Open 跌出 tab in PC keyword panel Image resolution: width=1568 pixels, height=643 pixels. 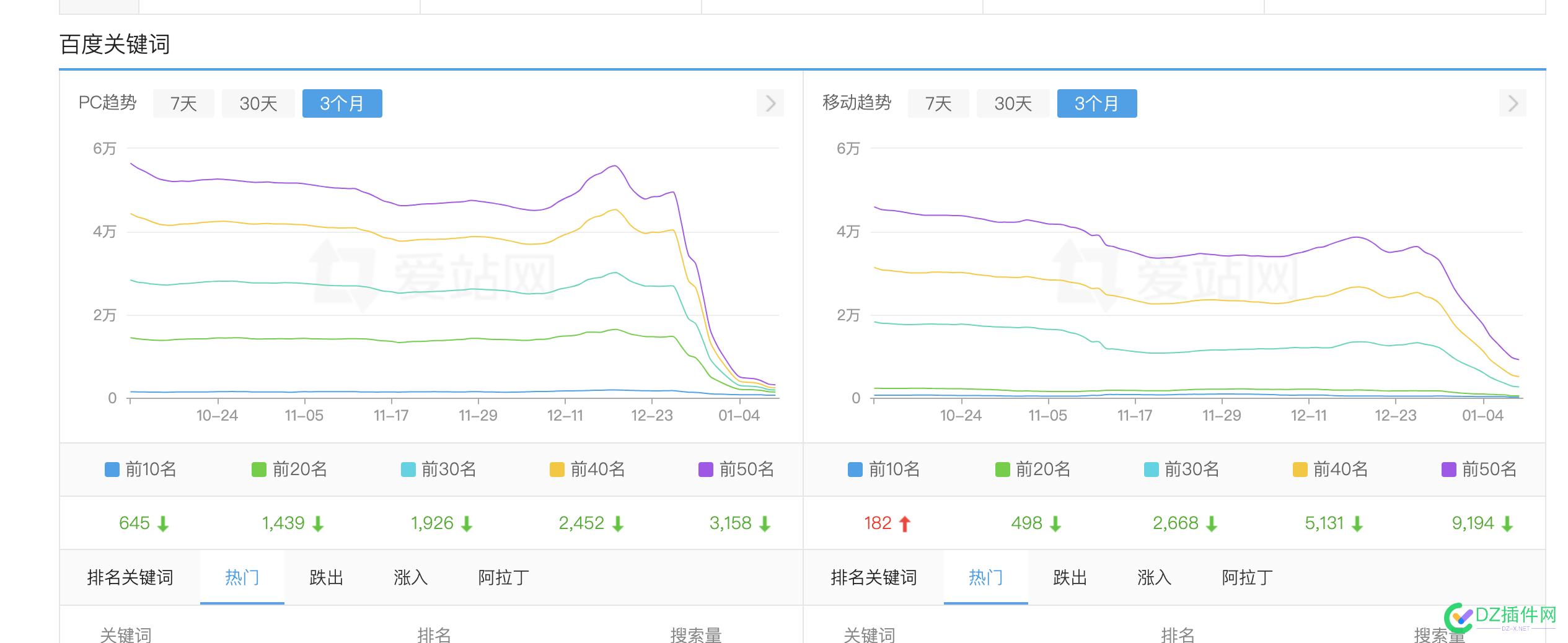coord(327,577)
